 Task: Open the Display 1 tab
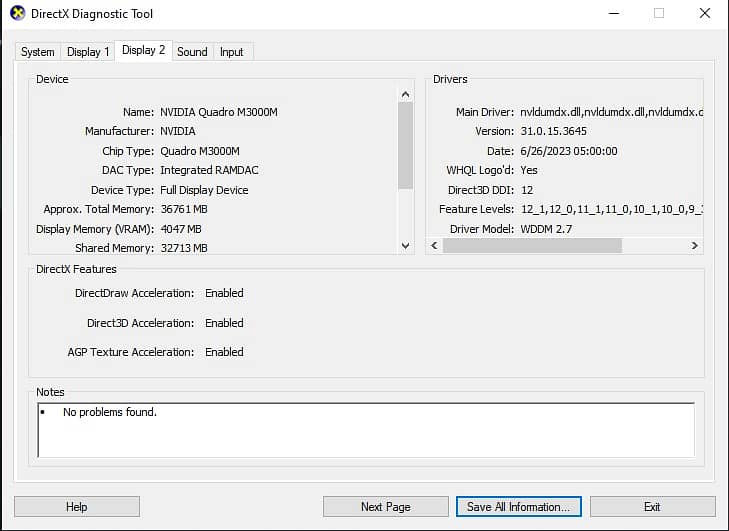click(88, 52)
